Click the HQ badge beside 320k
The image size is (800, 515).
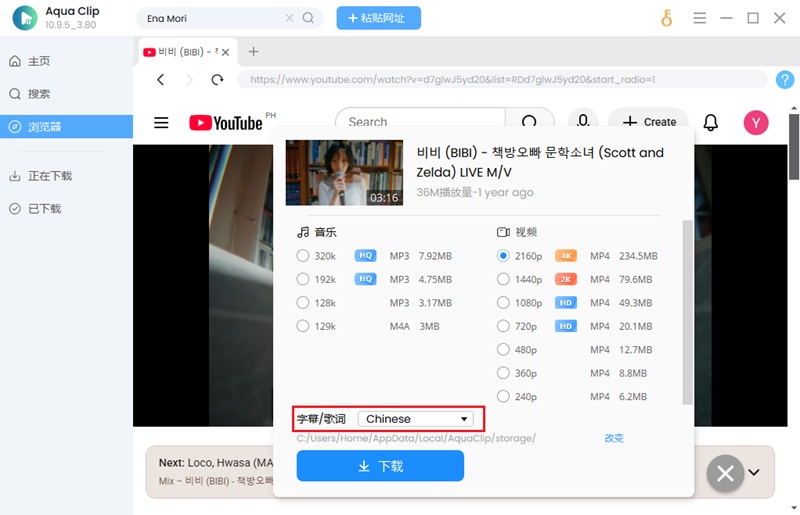click(x=365, y=256)
